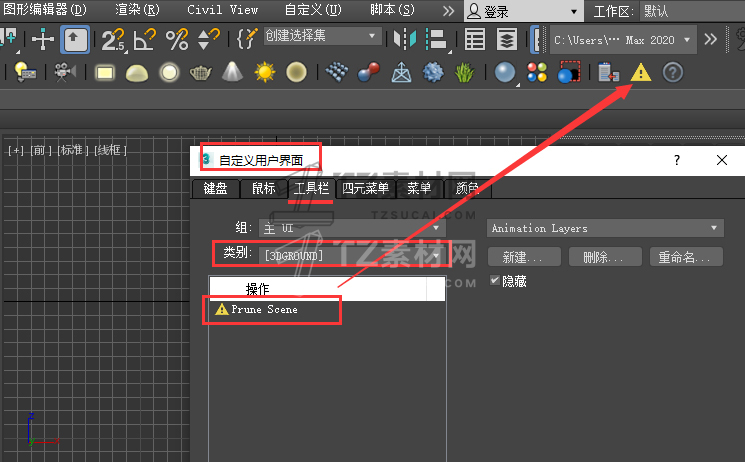Screen dimensions: 745x462
Task: Click the select and move cross icon
Action: point(43,39)
